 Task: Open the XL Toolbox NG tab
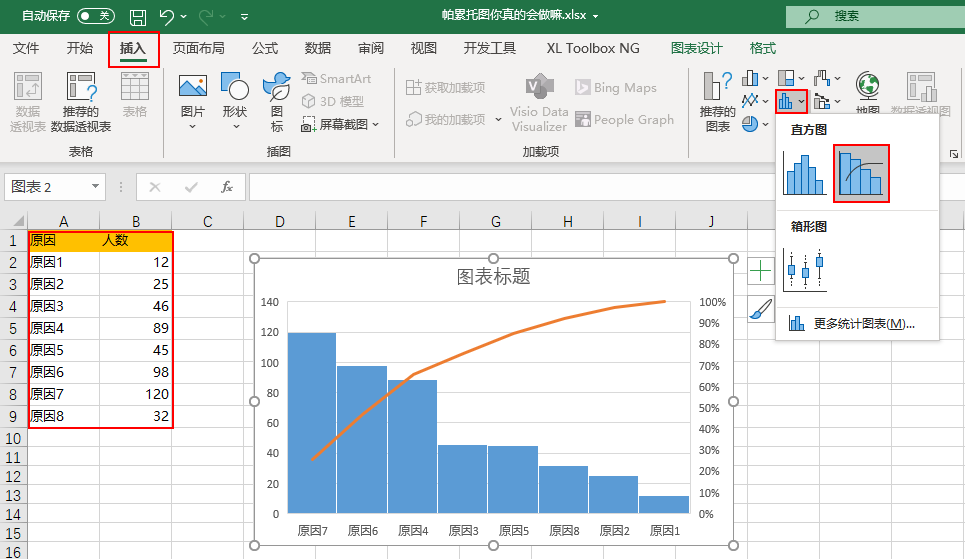[593, 48]
